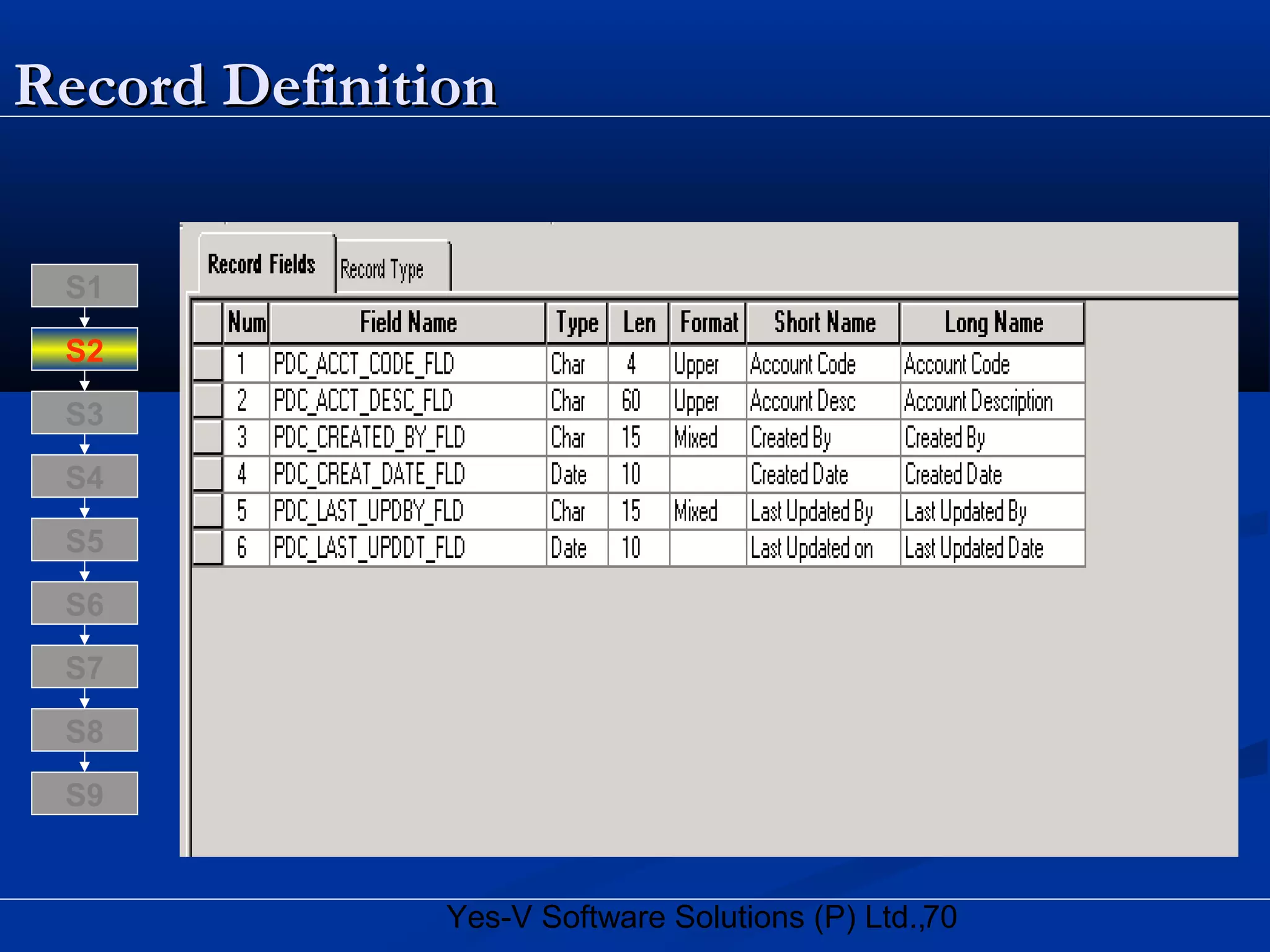Click the Upper format cell in row 1
The width and height of the screenshot is (1270, 952).
[708, 364]
